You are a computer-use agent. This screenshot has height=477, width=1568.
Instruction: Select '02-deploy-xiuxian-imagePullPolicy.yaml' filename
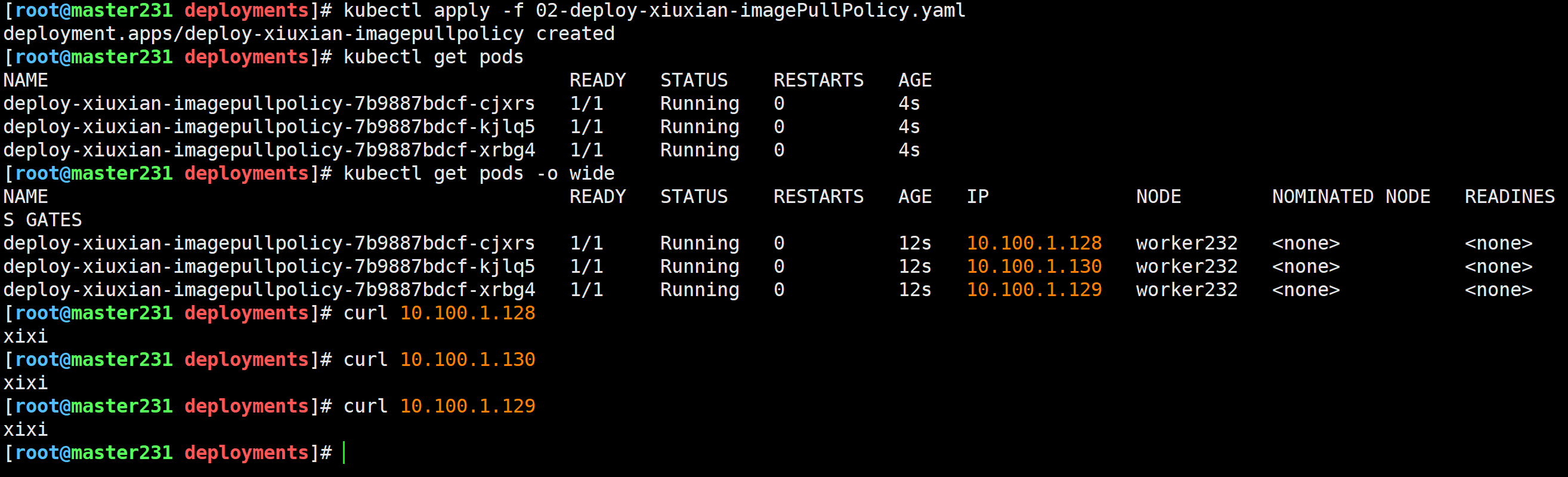click(x=750, y=11)
